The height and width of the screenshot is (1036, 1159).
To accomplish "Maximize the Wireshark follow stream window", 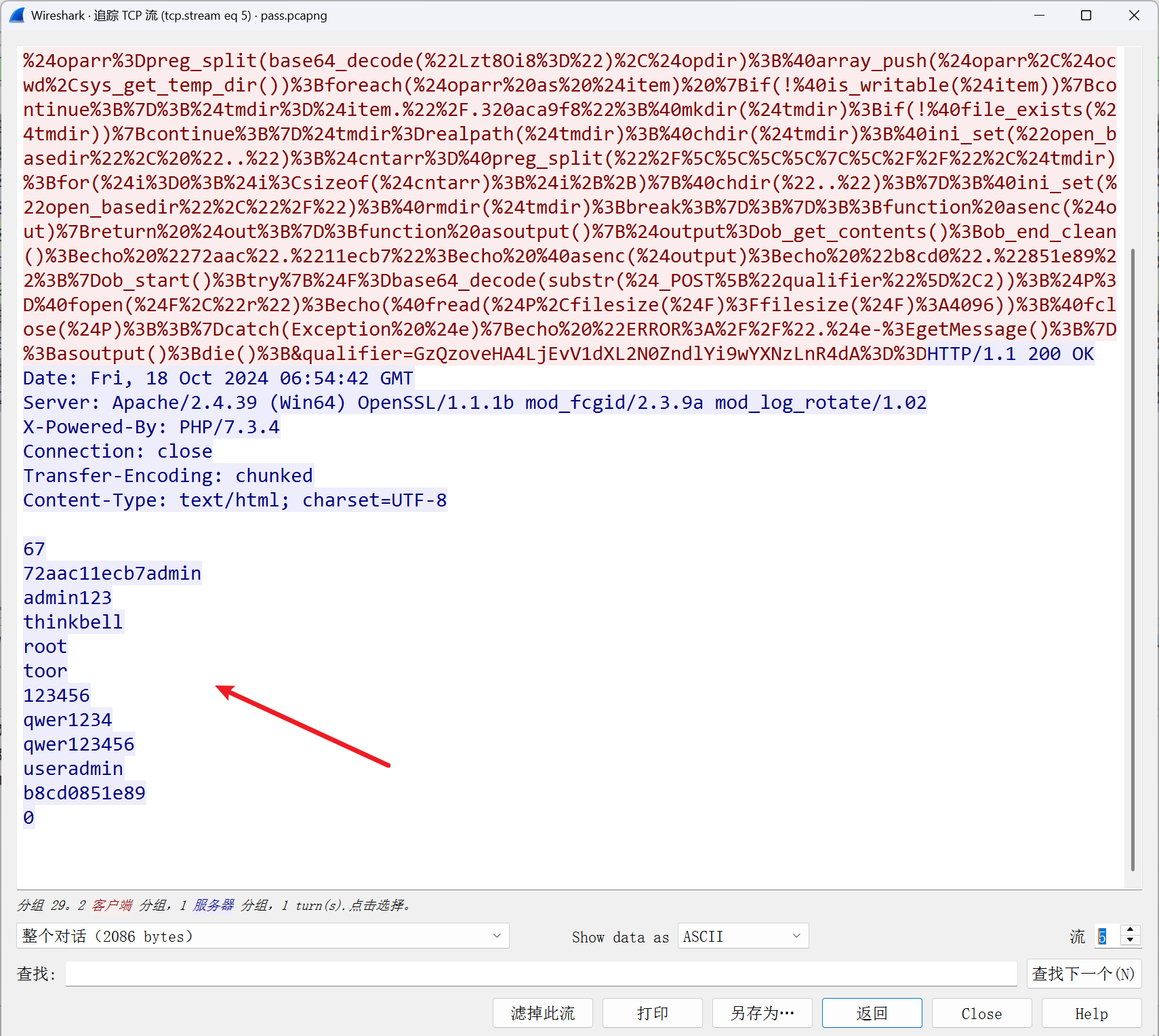I will click(1086, 15).
